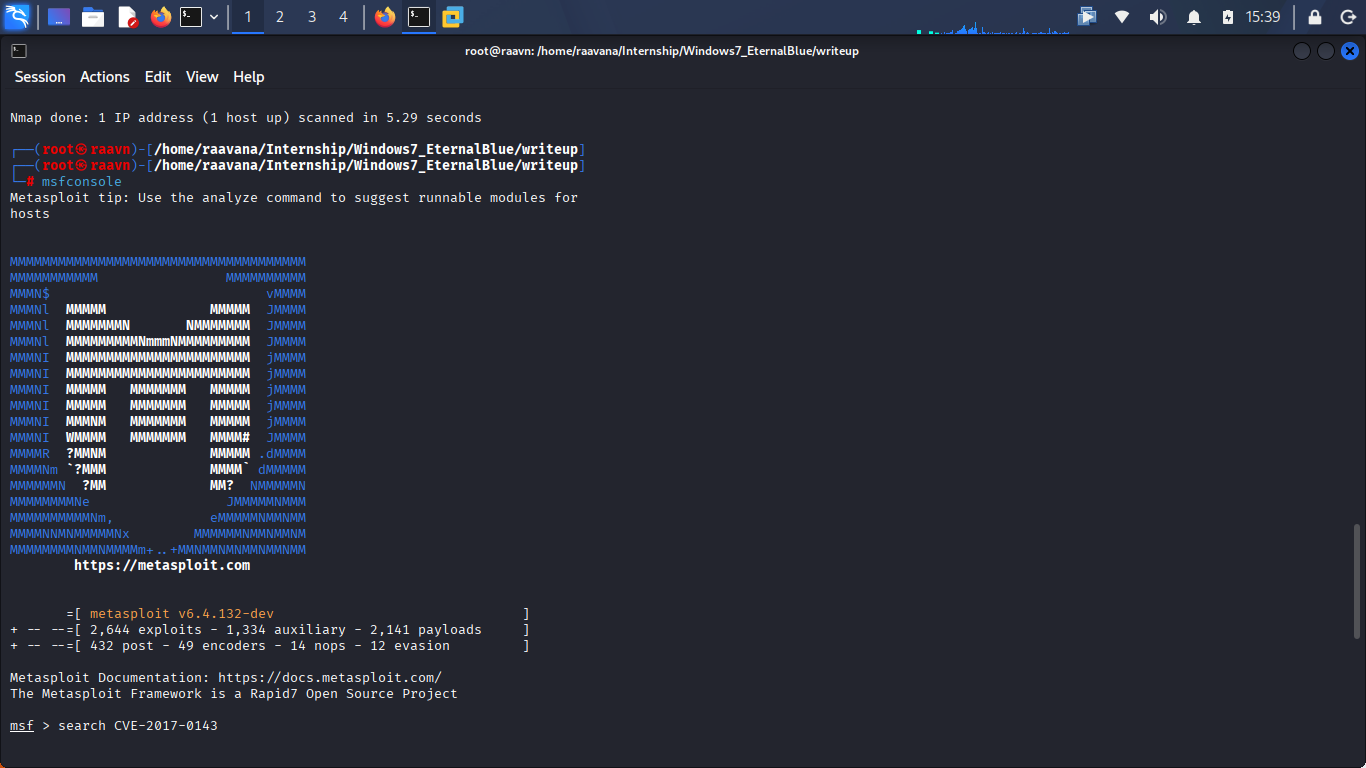Click the 'msfconsole' command text
Screen dimensions: 1366x768
coord(82,181)
